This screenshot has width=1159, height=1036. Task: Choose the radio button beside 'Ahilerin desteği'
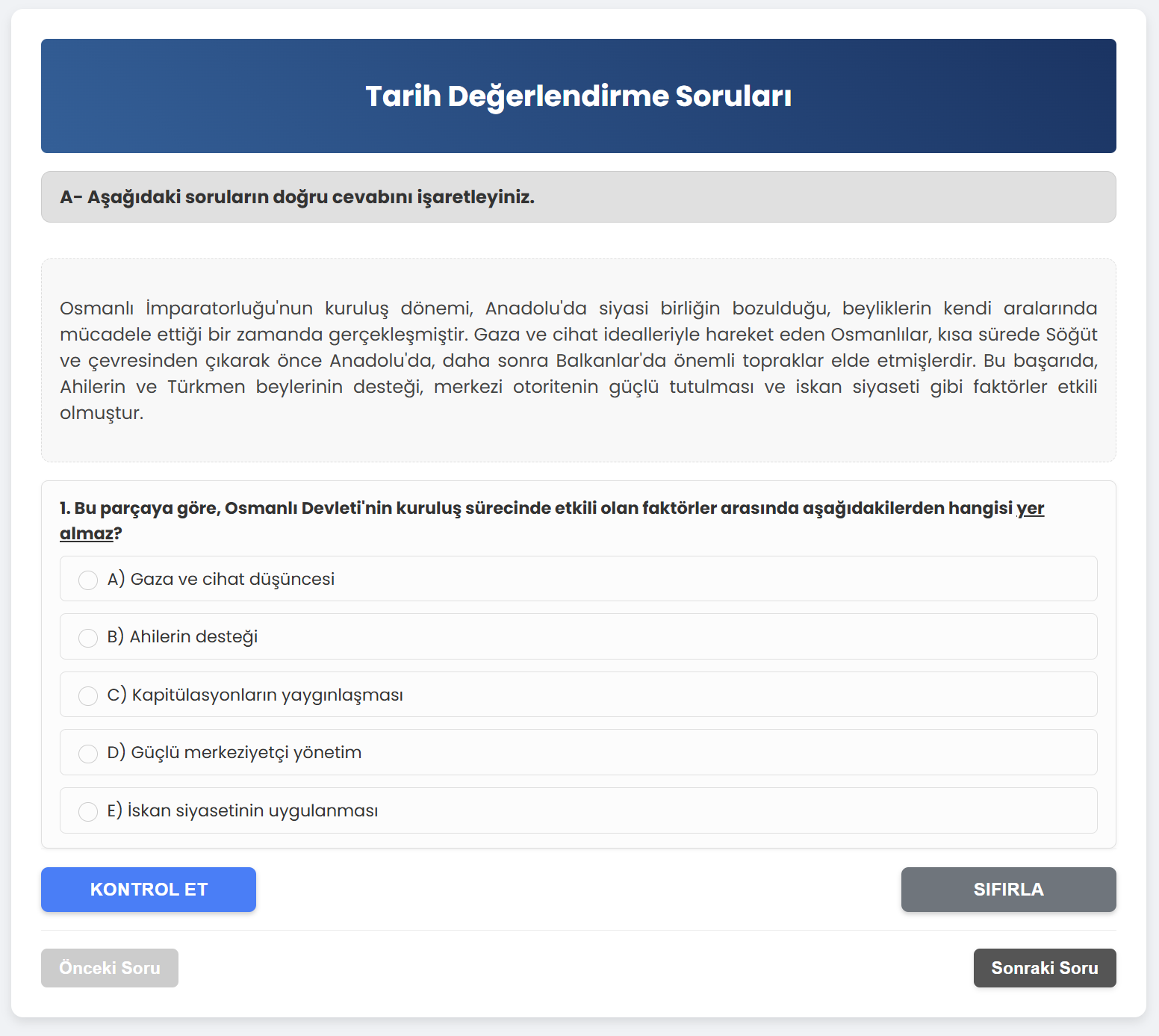pyautogui.click(x=88, y=638)
